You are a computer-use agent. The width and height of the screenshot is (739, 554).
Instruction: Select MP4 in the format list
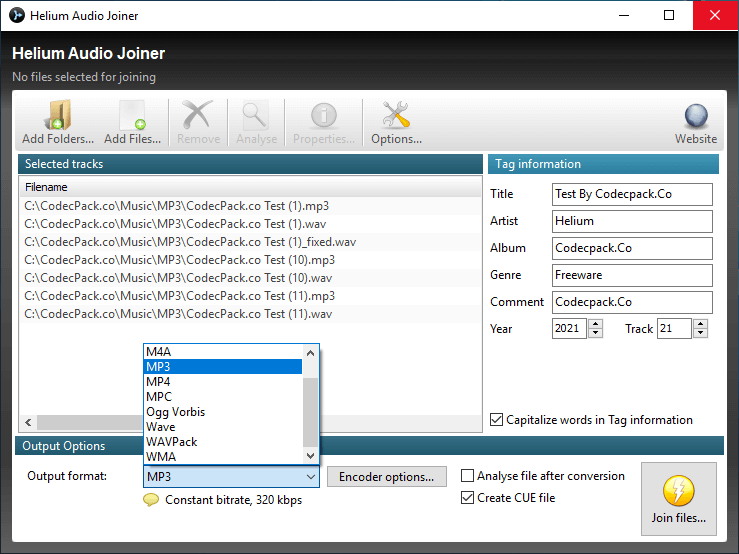pyautogui.click(x=222, y=382)
